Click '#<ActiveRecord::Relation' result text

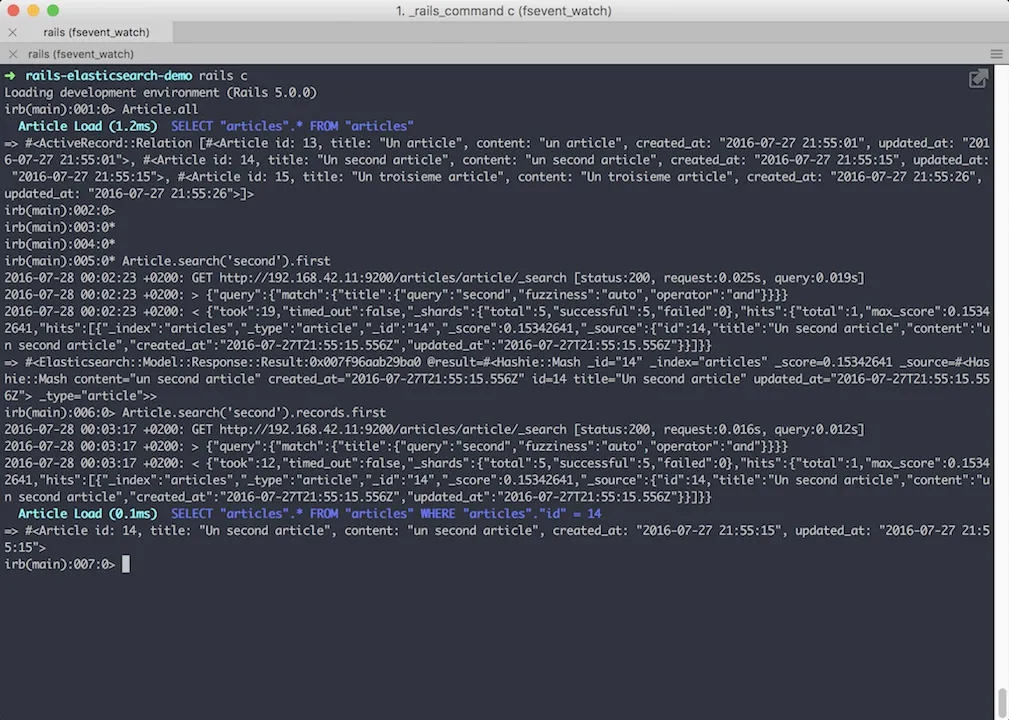(108, 143)
